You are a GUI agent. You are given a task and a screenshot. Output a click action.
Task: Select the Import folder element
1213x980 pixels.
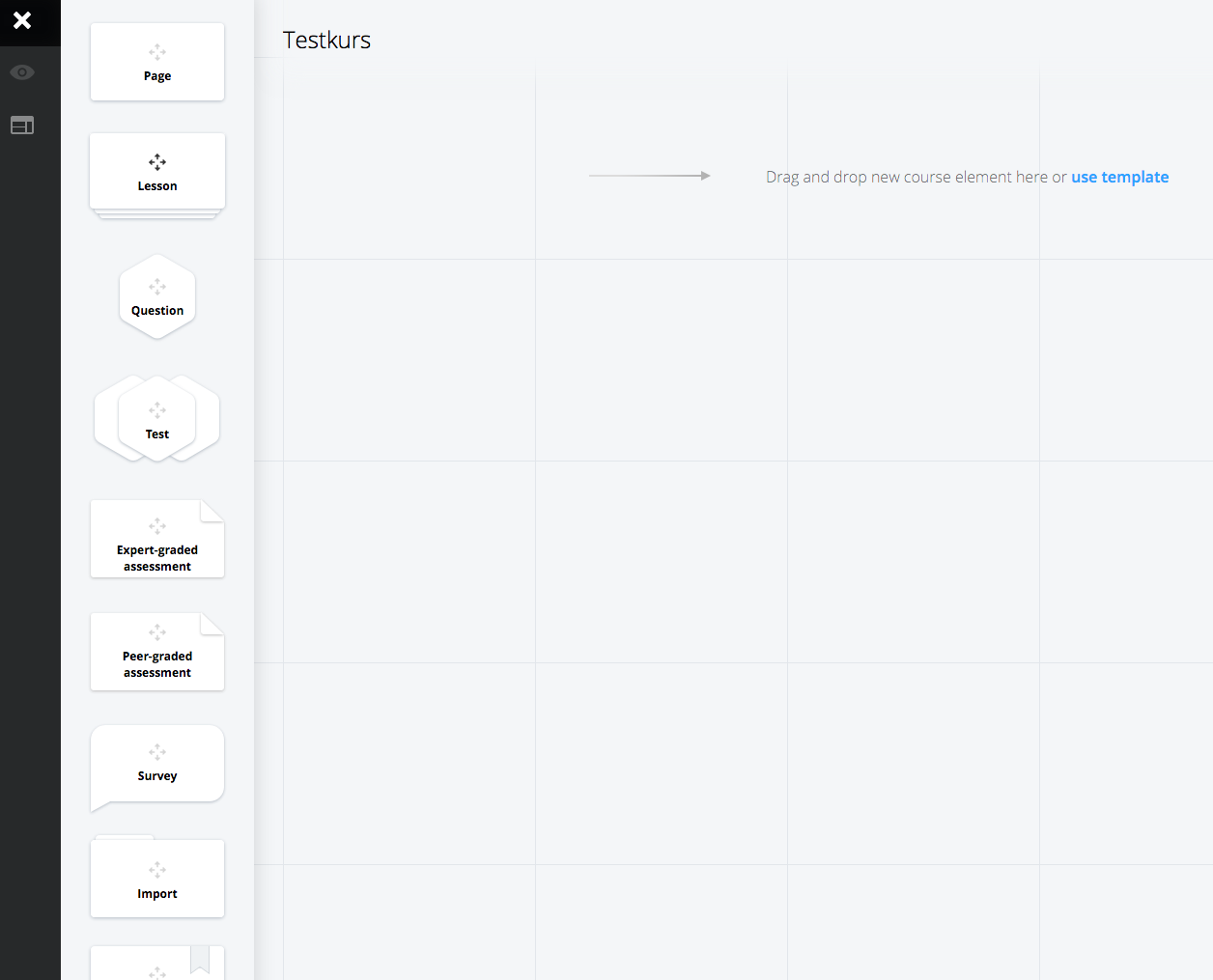[x=157, y=879]
